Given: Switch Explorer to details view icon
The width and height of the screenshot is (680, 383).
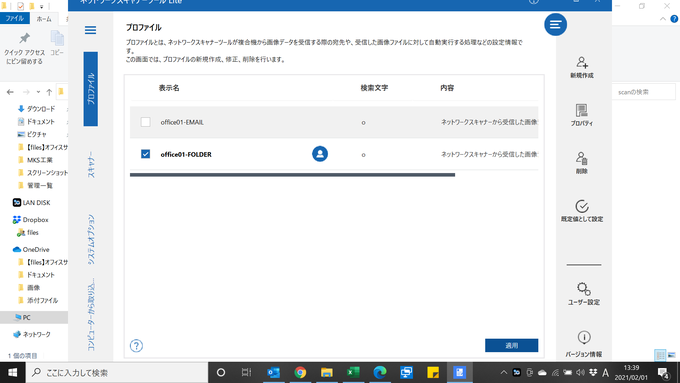Looking at the screenshot, I should (x=660, y=355).
